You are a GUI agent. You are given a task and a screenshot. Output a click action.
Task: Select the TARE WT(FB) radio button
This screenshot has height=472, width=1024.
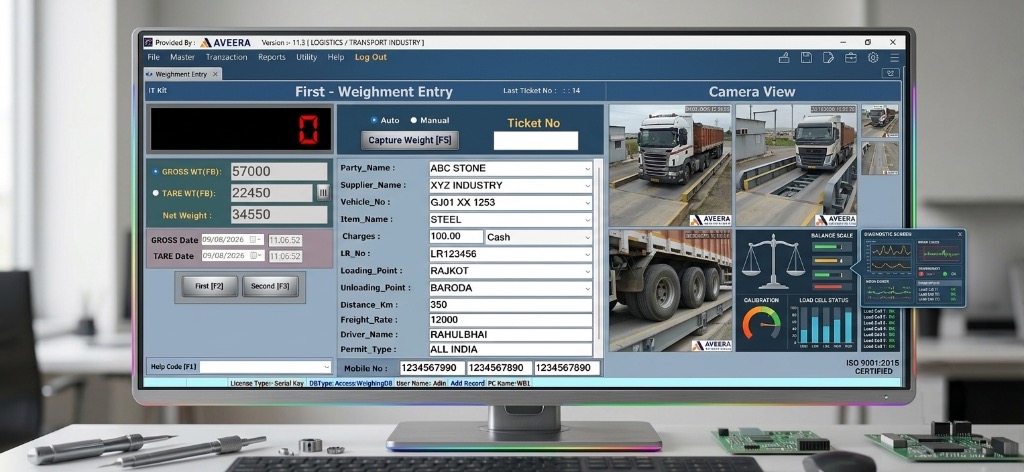point(155,193)
